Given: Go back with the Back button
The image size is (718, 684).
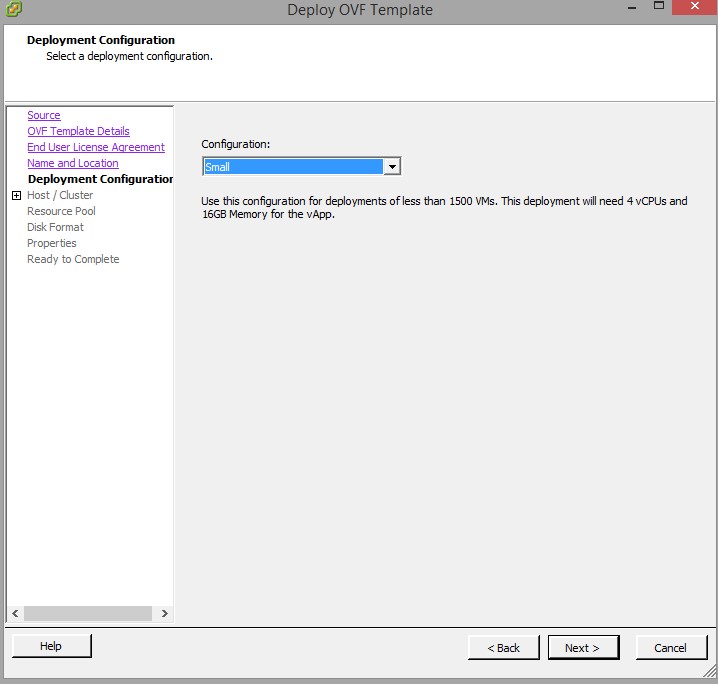Looking at the screenshot, I should [x=503, y=648].
